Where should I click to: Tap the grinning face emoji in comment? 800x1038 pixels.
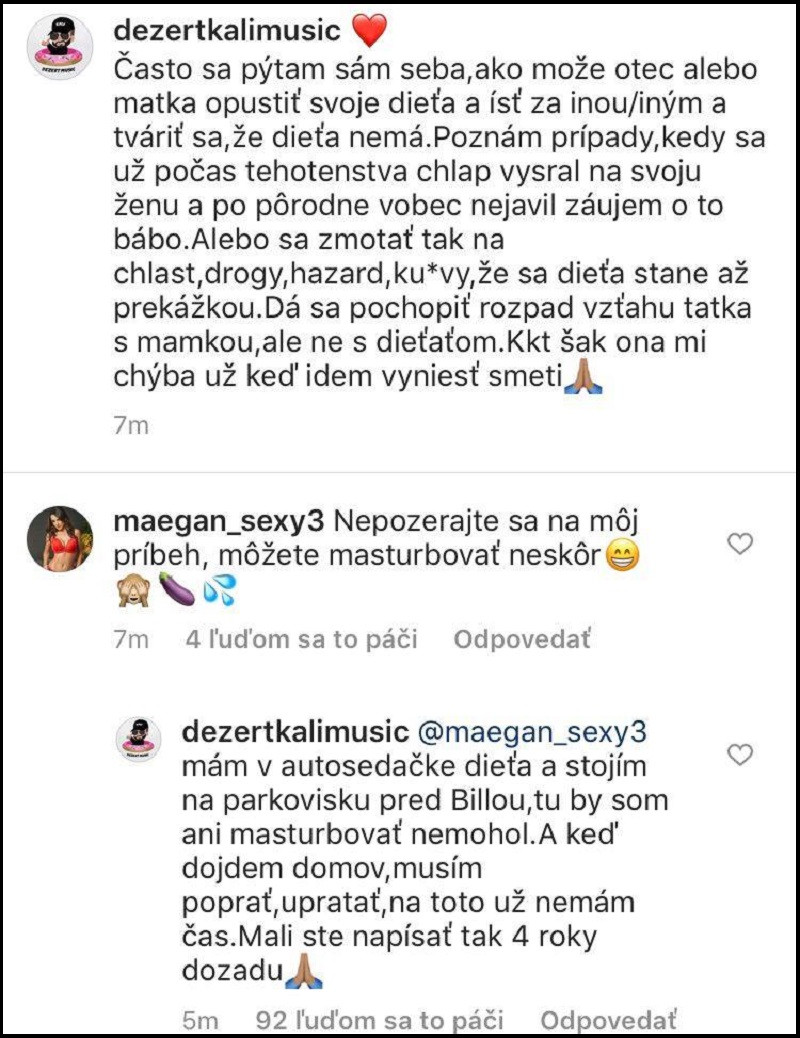[623, 556]
